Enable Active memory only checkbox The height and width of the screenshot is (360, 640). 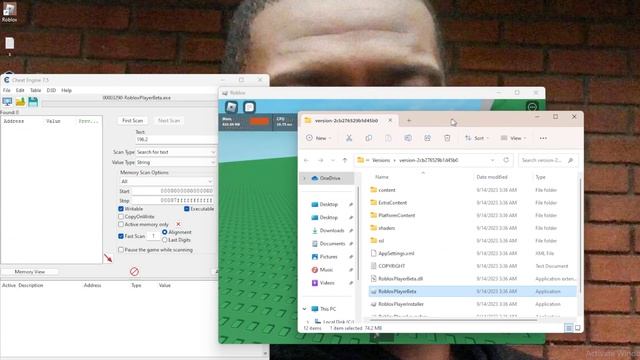pos(121,224)
